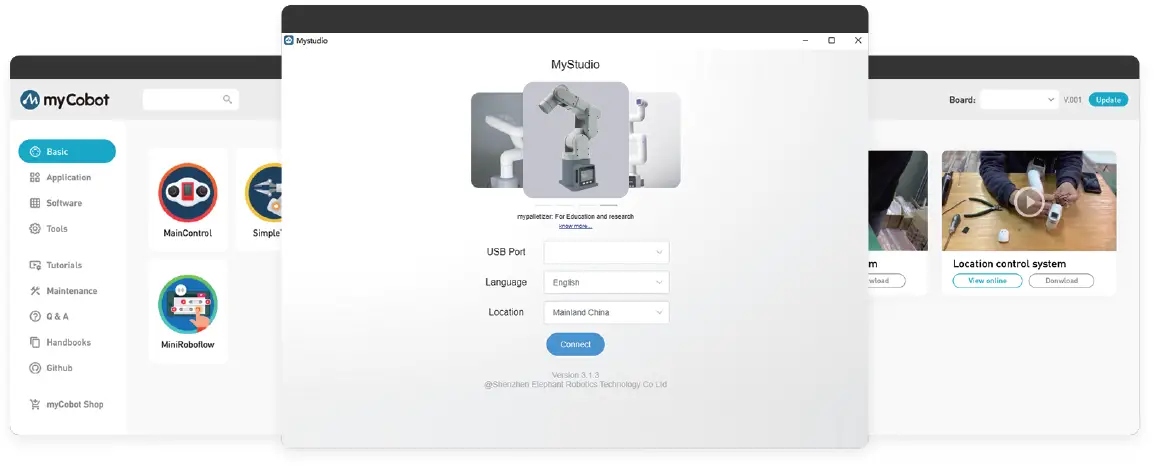
Task: Click the know more link under mypalletizer
Action: [x=575, y=225]
